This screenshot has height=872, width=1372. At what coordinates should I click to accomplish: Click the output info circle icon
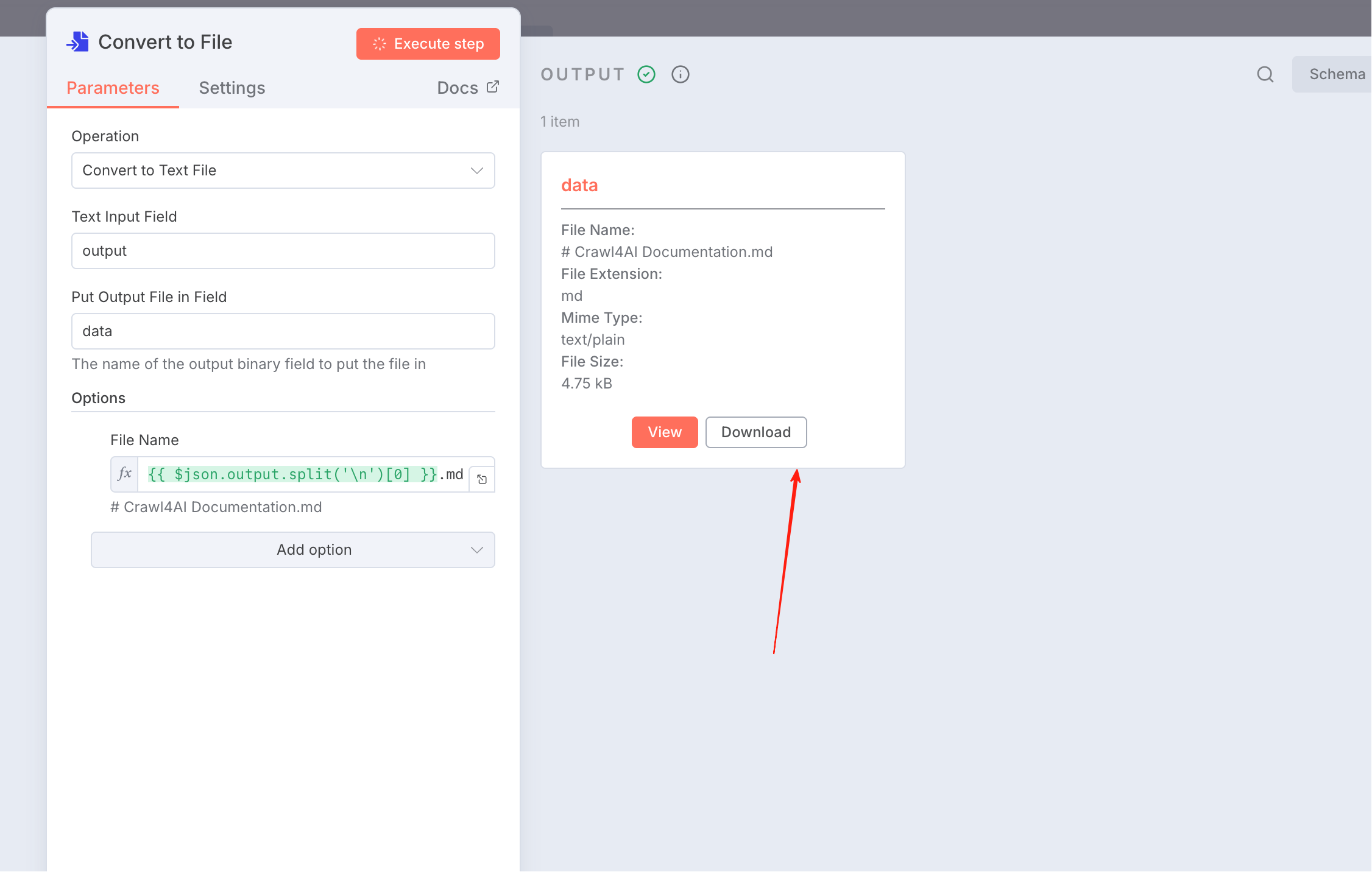[680, 74]
